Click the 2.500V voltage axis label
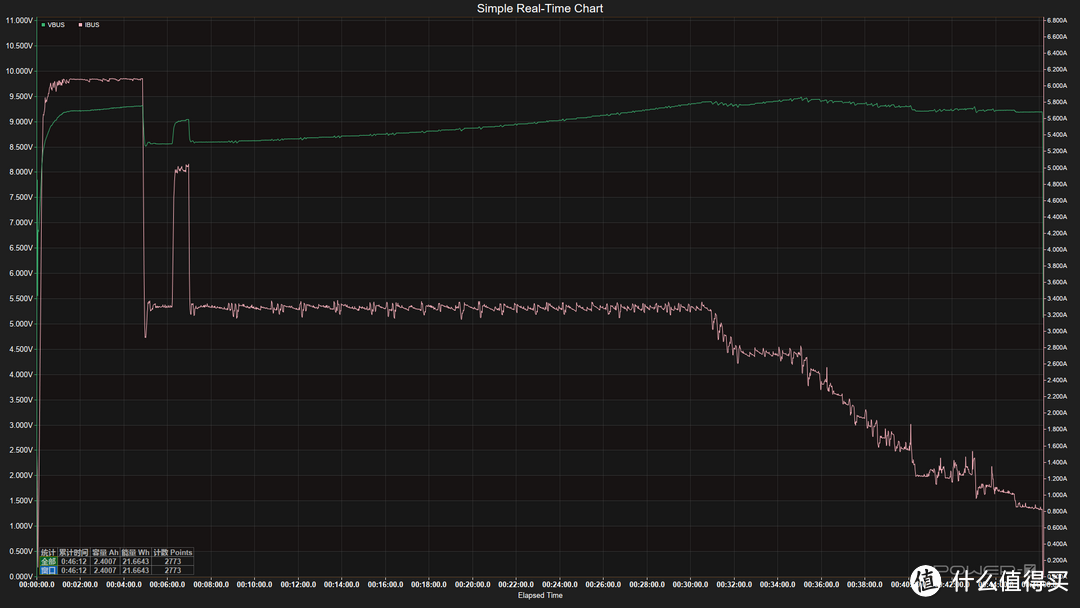 tap(21, 450)
